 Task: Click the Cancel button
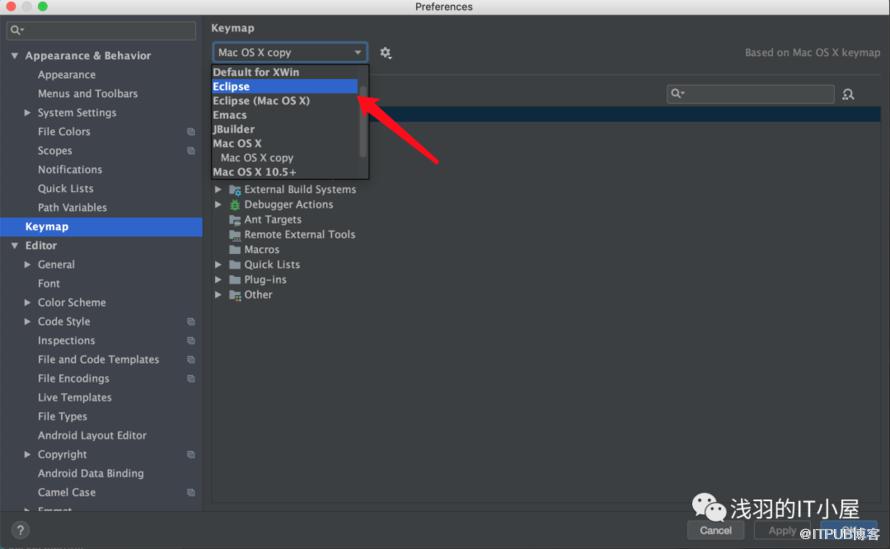716,530
